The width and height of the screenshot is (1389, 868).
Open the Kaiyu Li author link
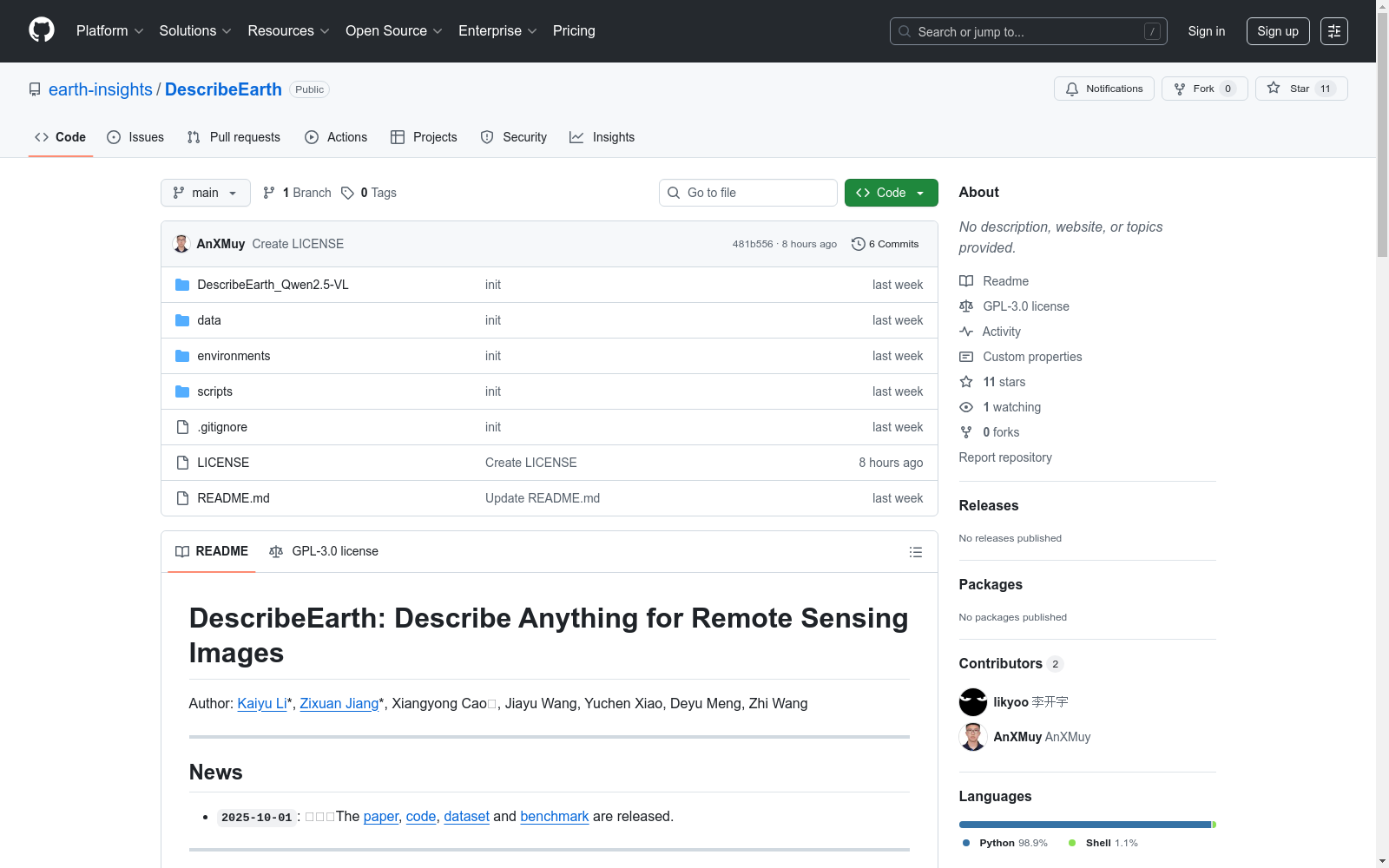tap(262, 704)
